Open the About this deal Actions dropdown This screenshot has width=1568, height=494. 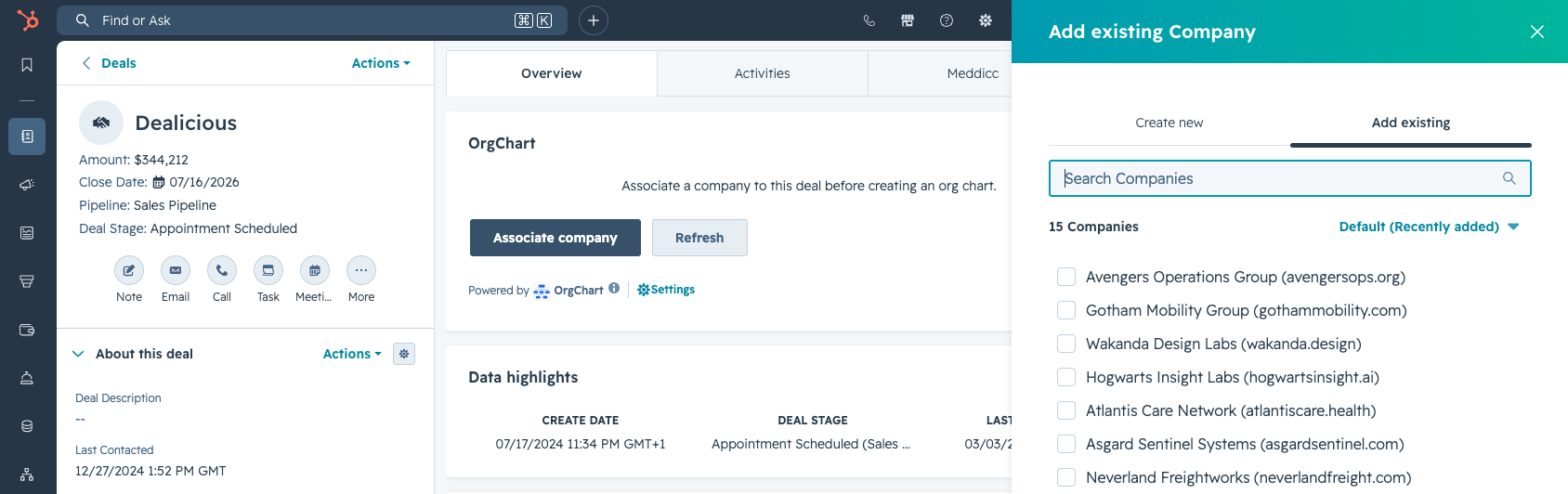pos(352,354)
